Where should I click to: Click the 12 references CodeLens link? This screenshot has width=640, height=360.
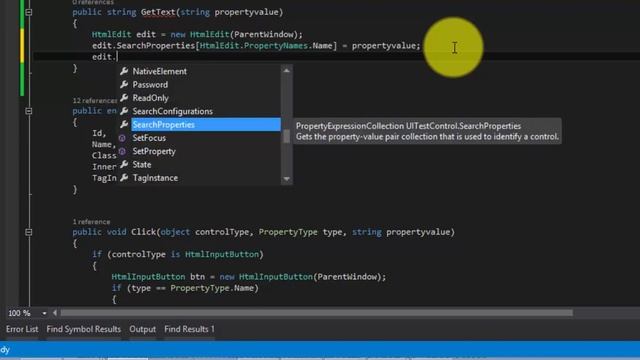(95, 100)
